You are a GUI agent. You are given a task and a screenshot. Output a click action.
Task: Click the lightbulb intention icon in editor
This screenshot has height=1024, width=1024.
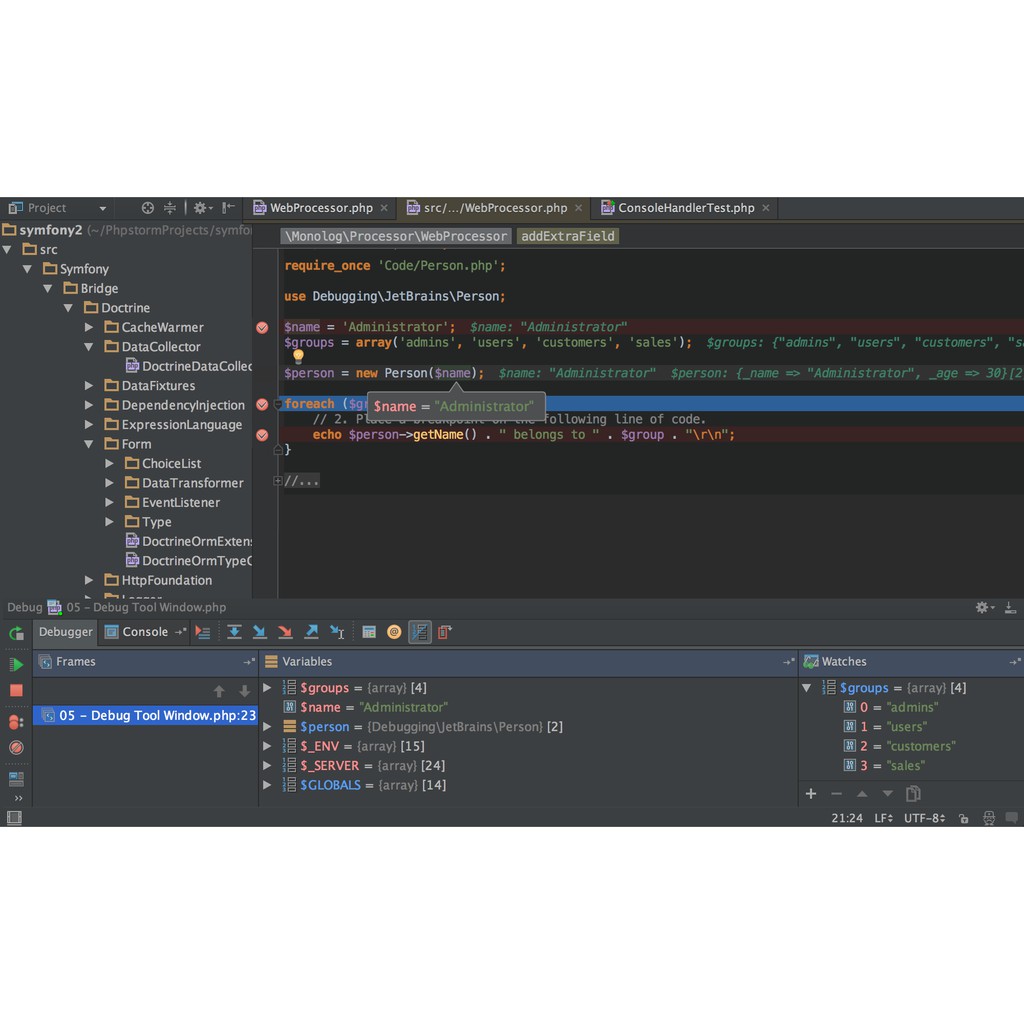pos(298,357)
